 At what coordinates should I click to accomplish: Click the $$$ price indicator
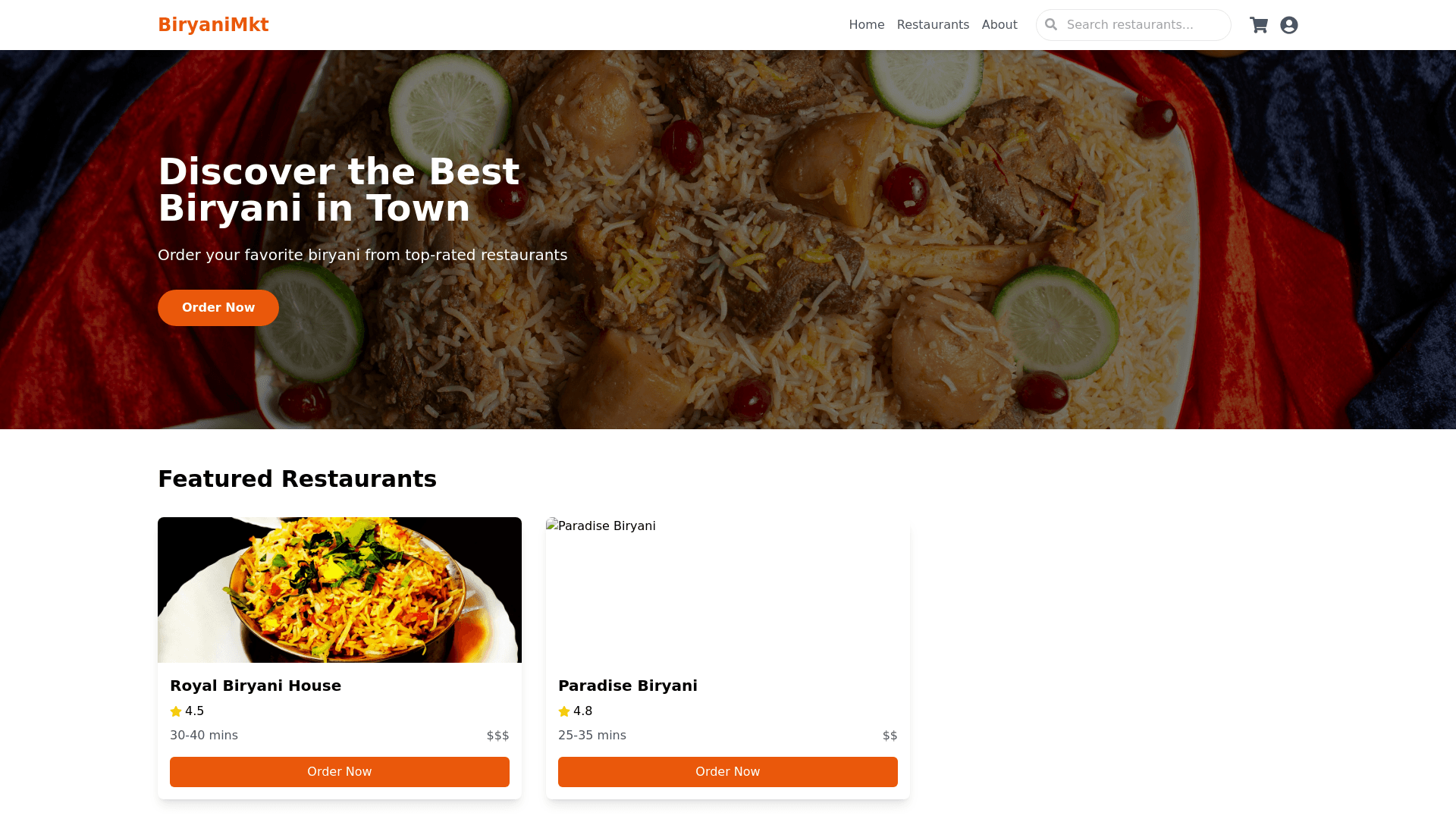coord(498,736)
